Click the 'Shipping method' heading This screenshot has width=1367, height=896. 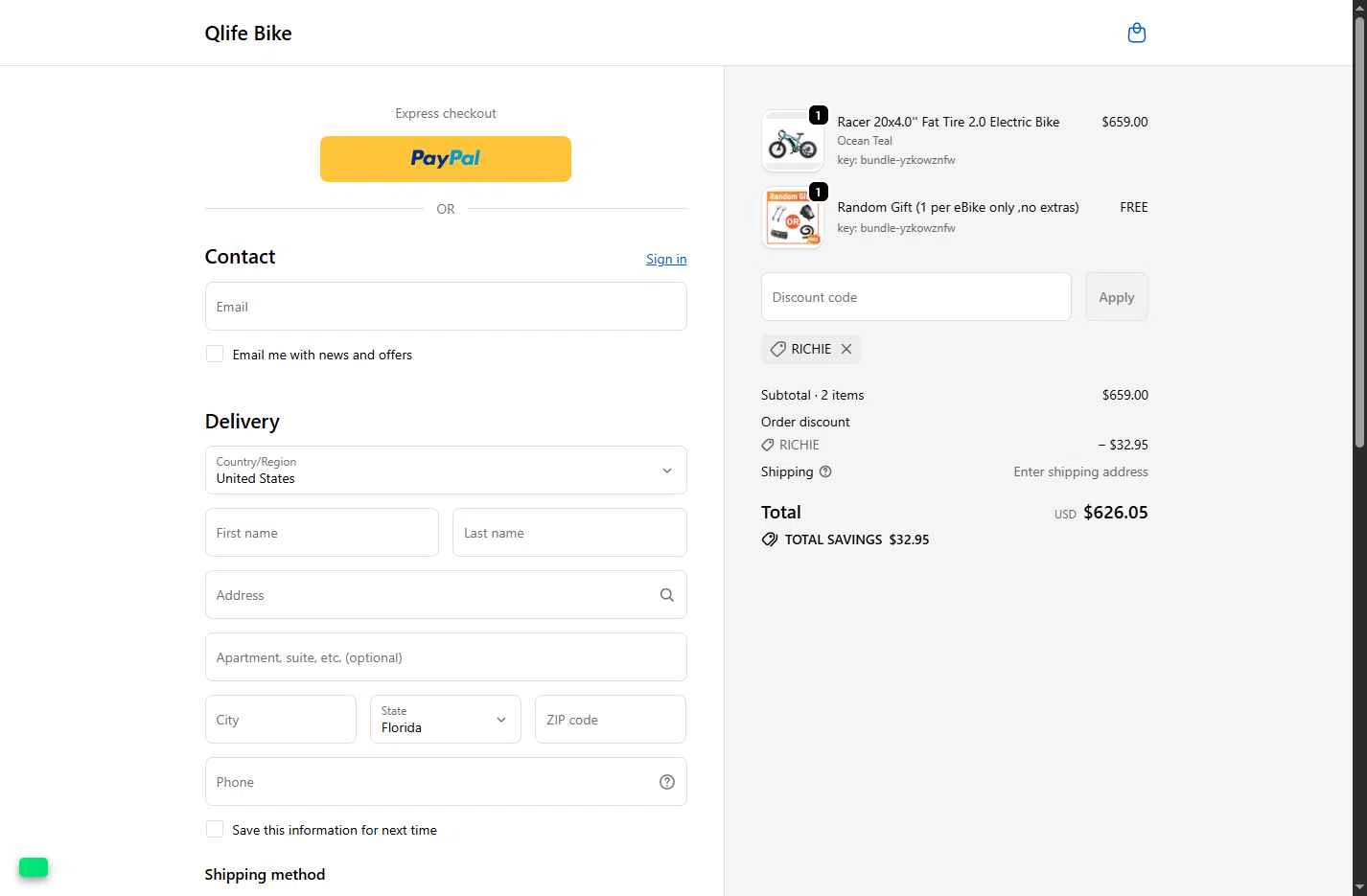tap(265, 874)
